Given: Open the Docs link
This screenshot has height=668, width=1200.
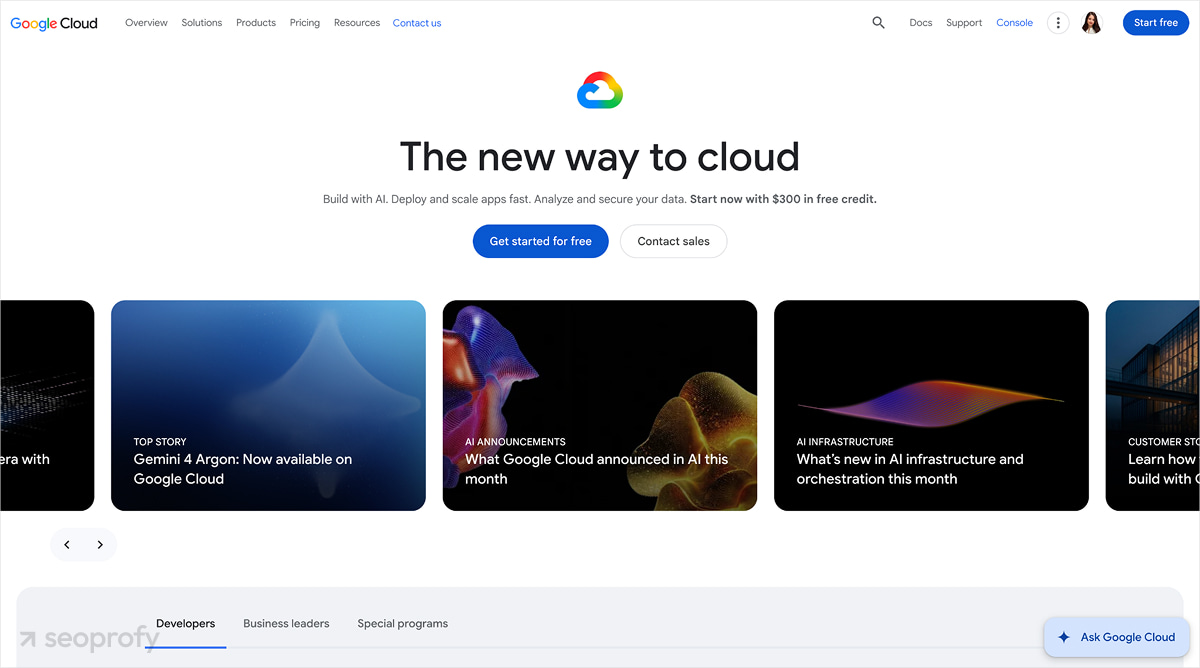Looking at the screenshot, I should coord(921,23).
